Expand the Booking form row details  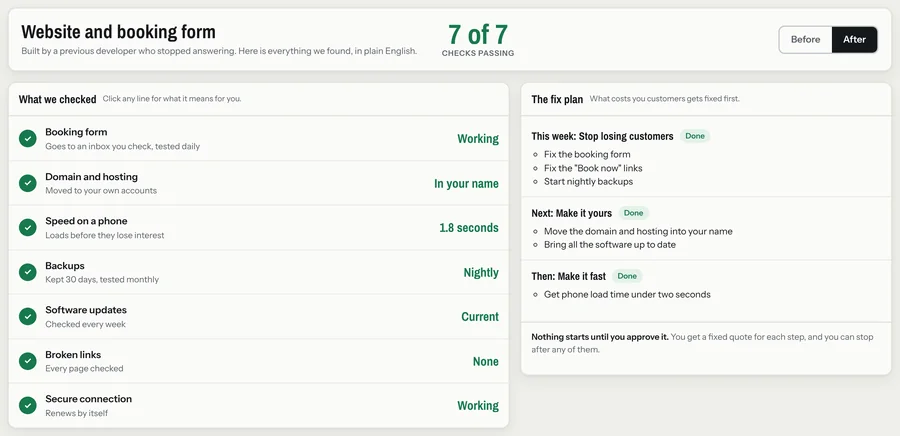(258, 138)
